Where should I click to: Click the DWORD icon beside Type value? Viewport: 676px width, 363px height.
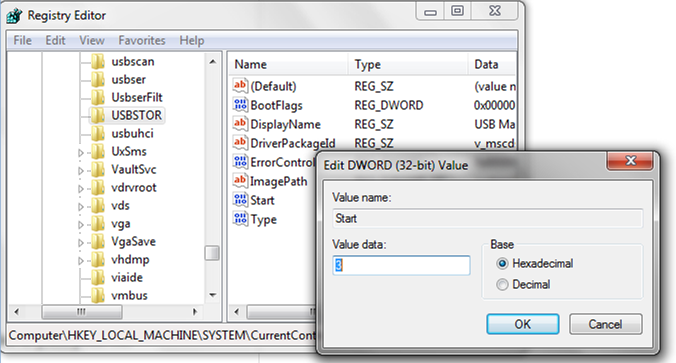[x=240, y=219]
